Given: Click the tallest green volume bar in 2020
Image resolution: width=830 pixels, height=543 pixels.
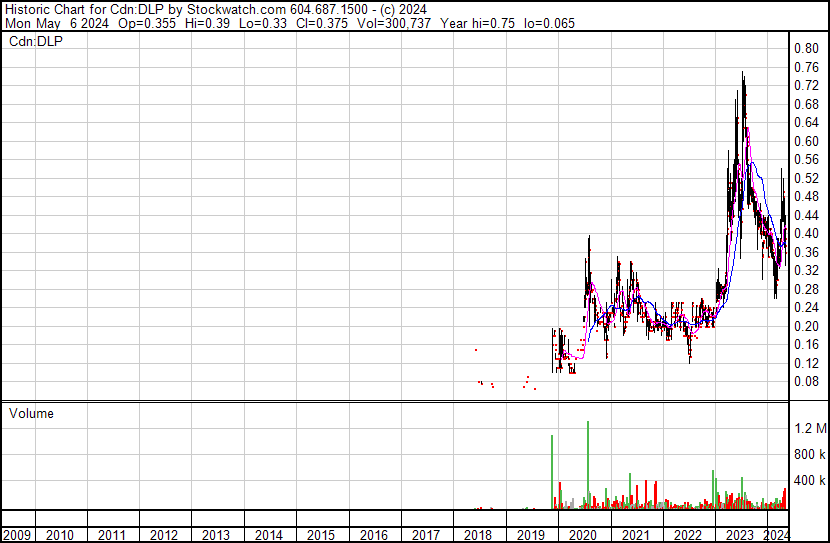Looking at the screenshot, I should (x=588, y=465).
